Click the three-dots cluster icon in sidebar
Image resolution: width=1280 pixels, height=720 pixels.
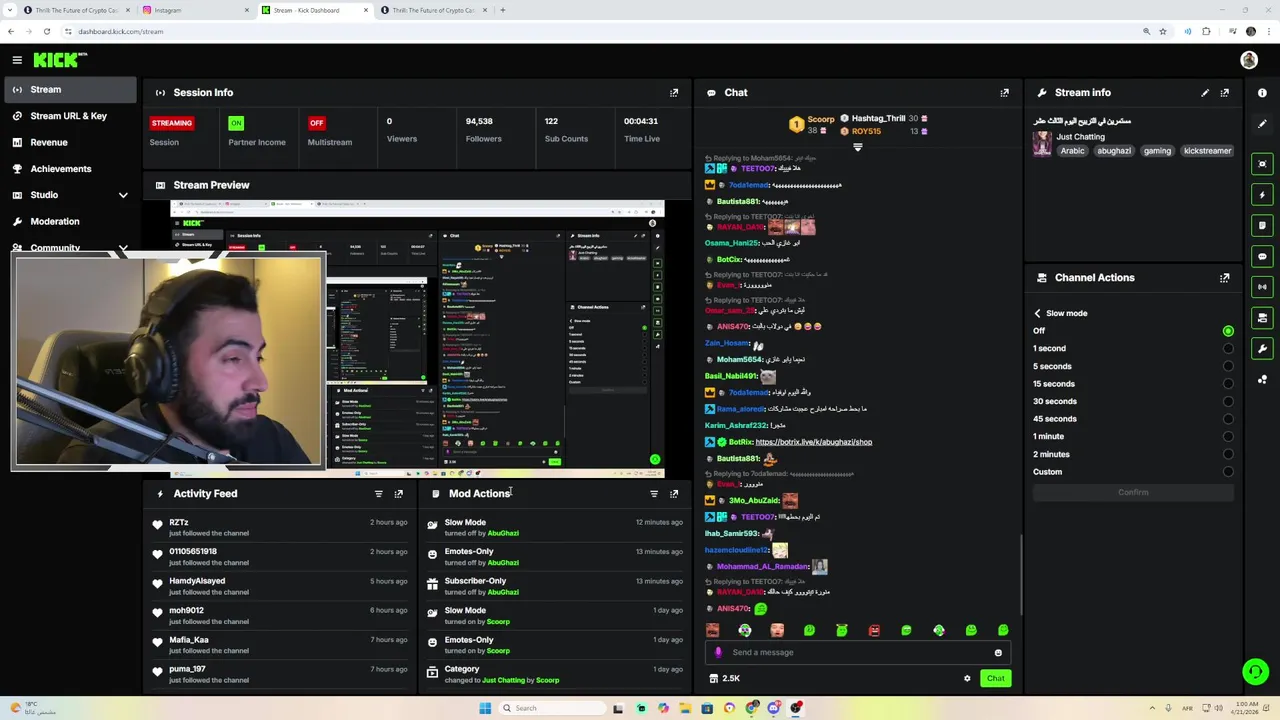[x=1262, y=380]
